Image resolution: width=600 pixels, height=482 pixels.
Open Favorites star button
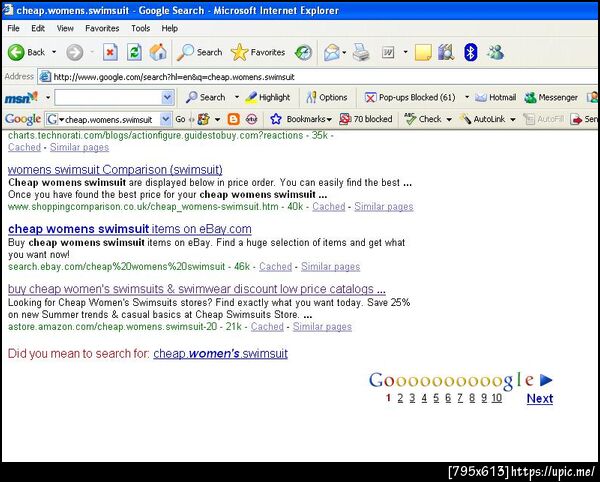(258, 52)
